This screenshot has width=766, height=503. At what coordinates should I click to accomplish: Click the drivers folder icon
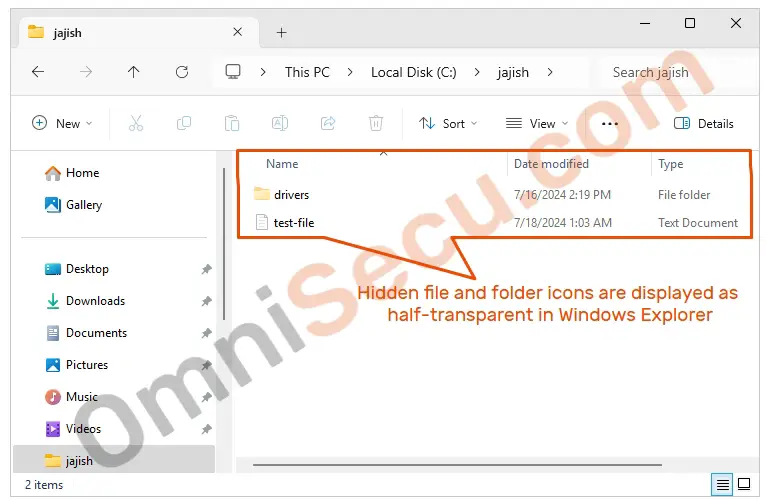coord(262,194)
